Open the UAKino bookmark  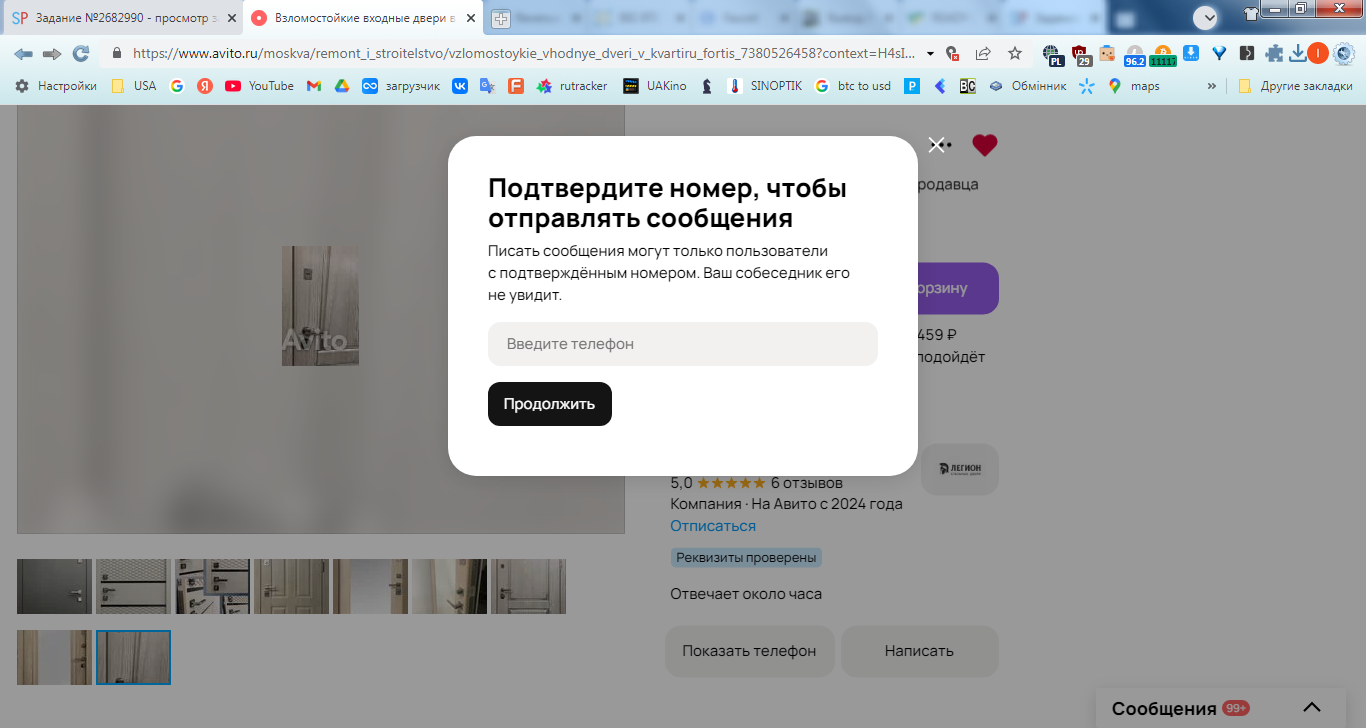[x=655, y=86]
